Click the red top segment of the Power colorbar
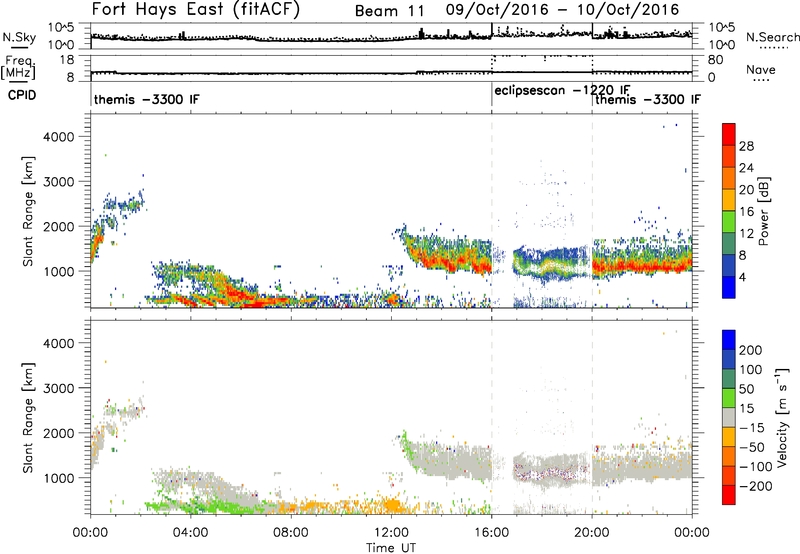Image resolution: width=800 pixels, height=554 pixels. [x=729, y=134]
